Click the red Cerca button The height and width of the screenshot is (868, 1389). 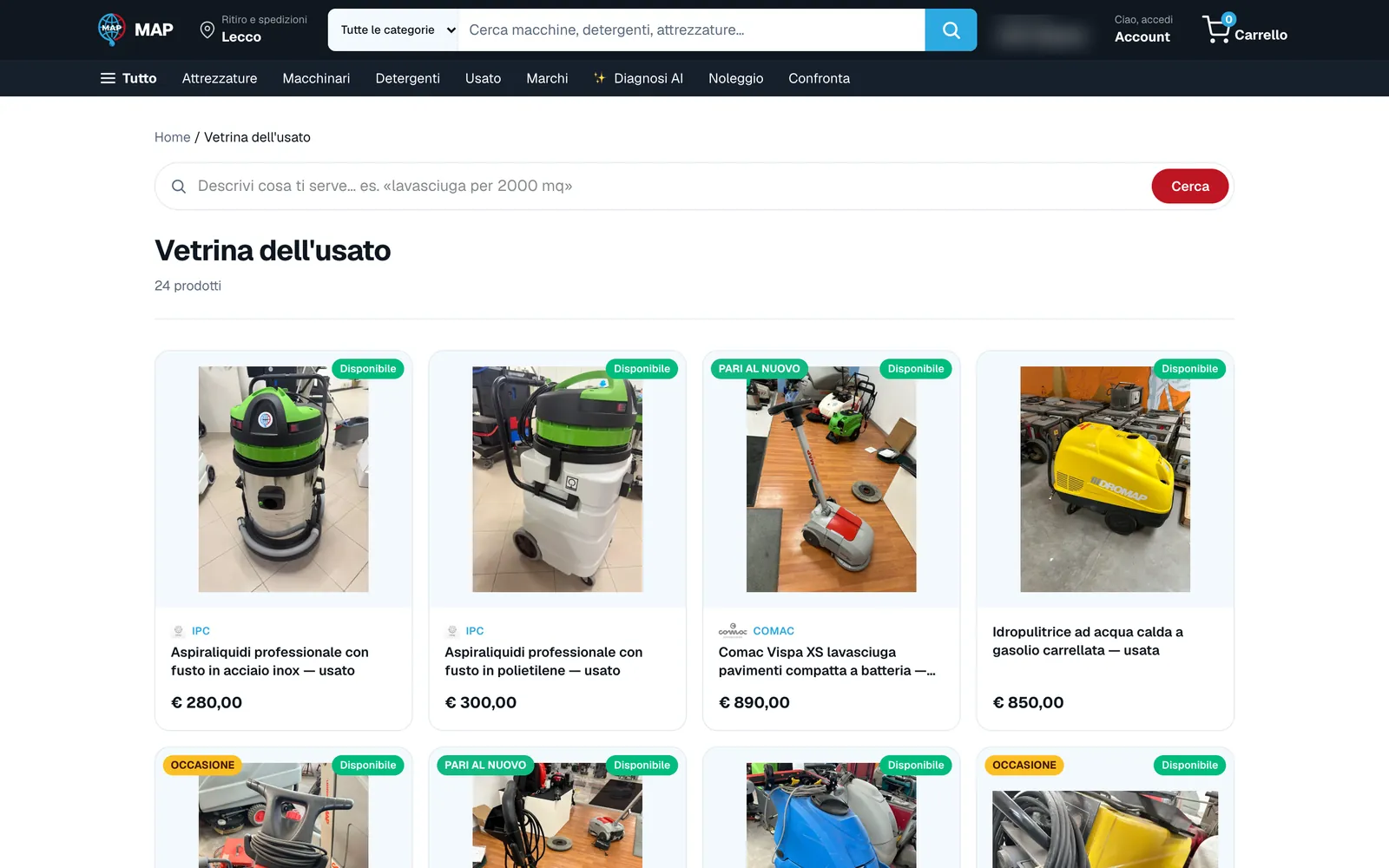click(x=1189, y=186)
